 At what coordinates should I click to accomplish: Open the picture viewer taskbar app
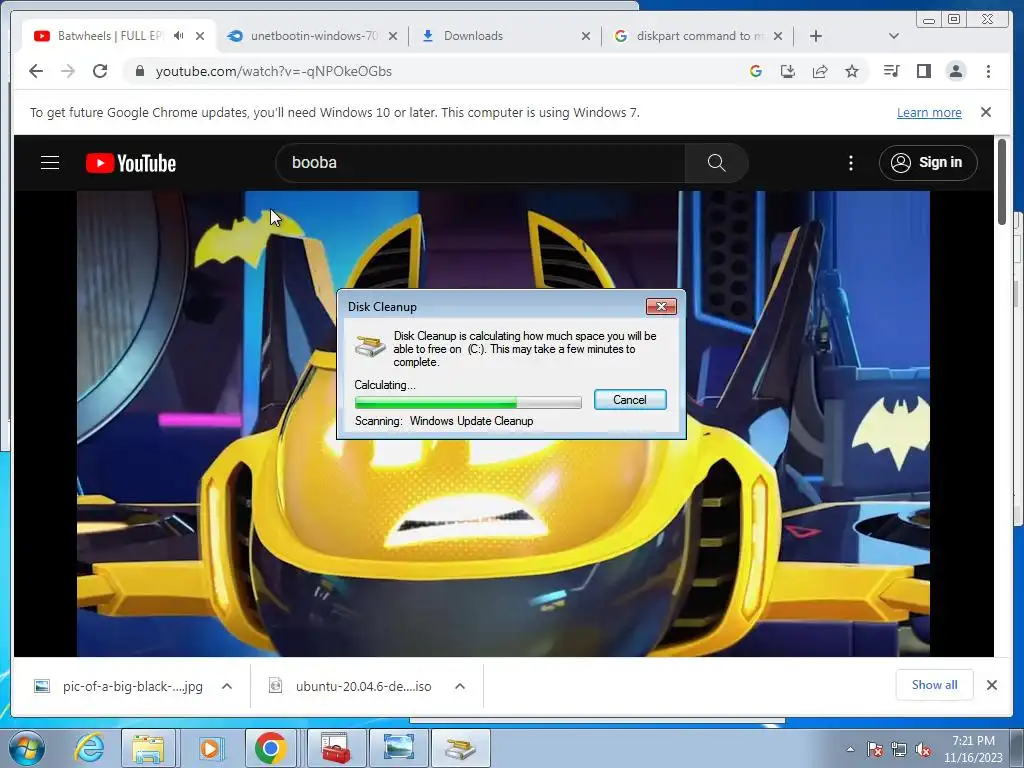(398, 748)
